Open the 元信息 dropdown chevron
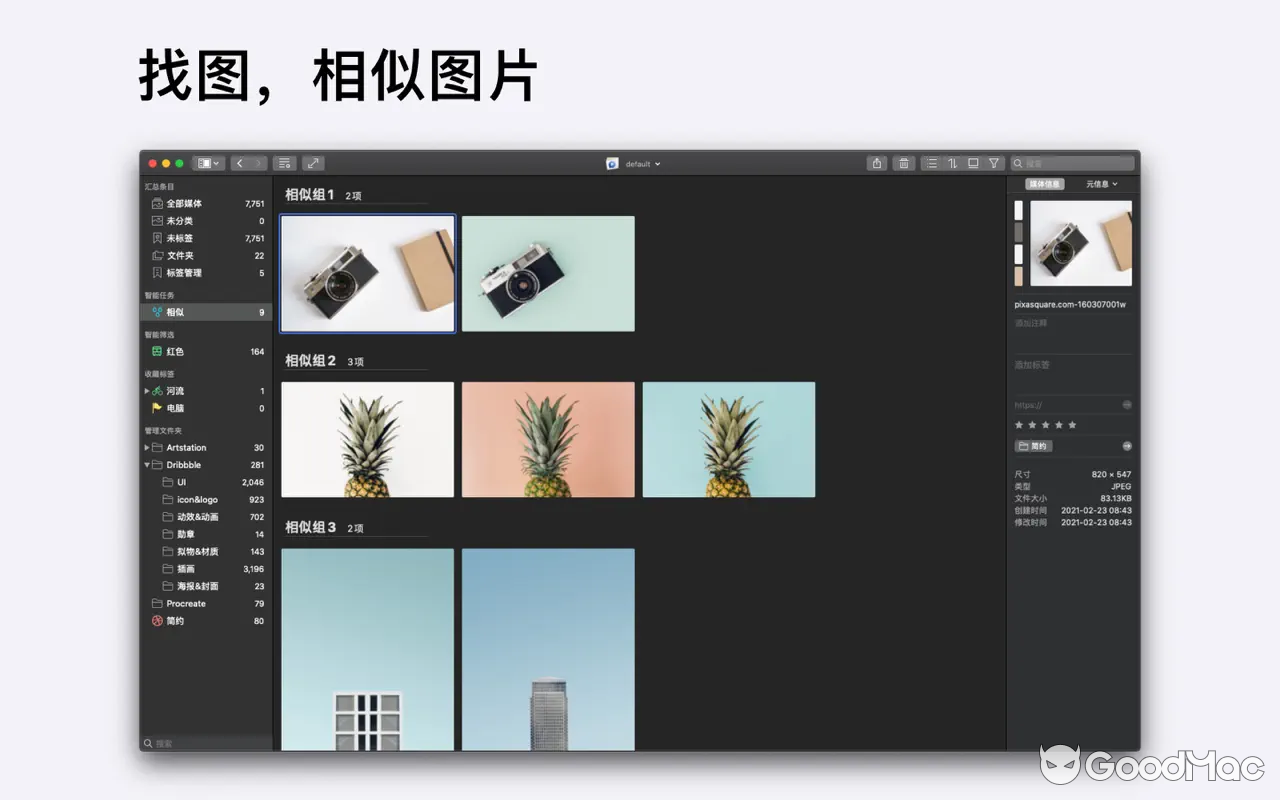The width and height of the screenshot is (1280, 800). coord(1113,183)
